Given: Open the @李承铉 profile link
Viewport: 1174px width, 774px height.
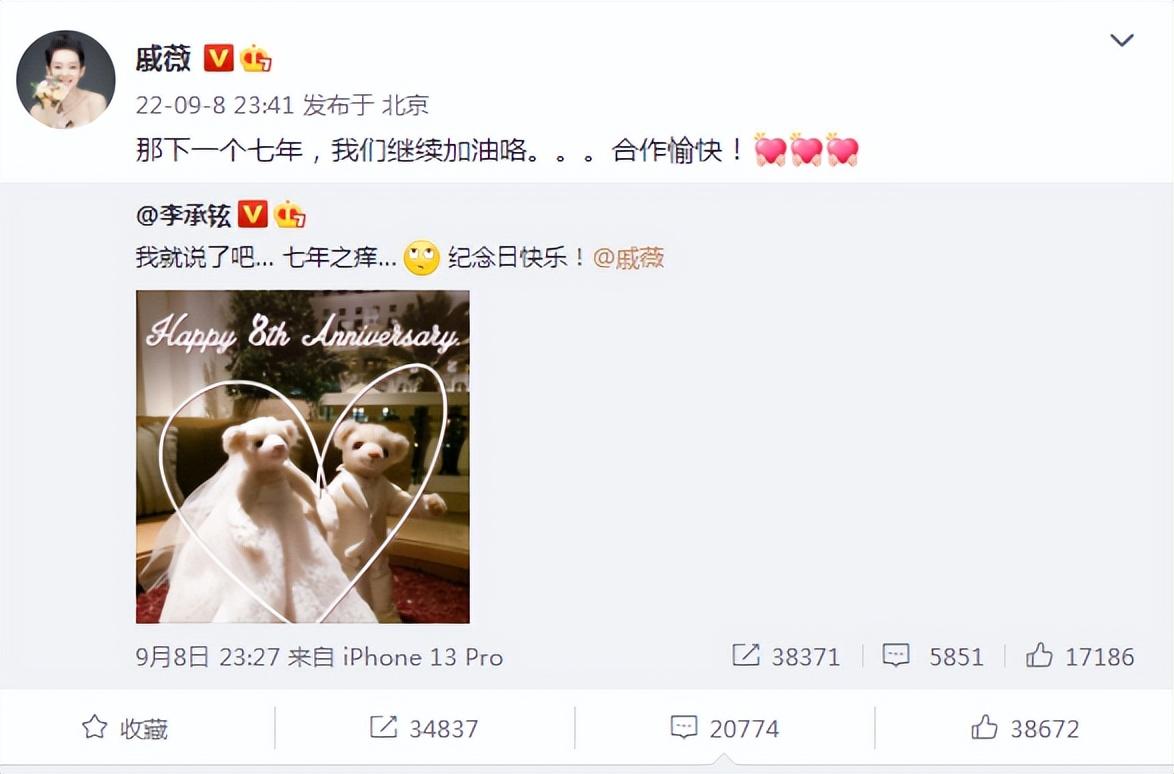Looking at the screenshot, I should pos(183,216).
